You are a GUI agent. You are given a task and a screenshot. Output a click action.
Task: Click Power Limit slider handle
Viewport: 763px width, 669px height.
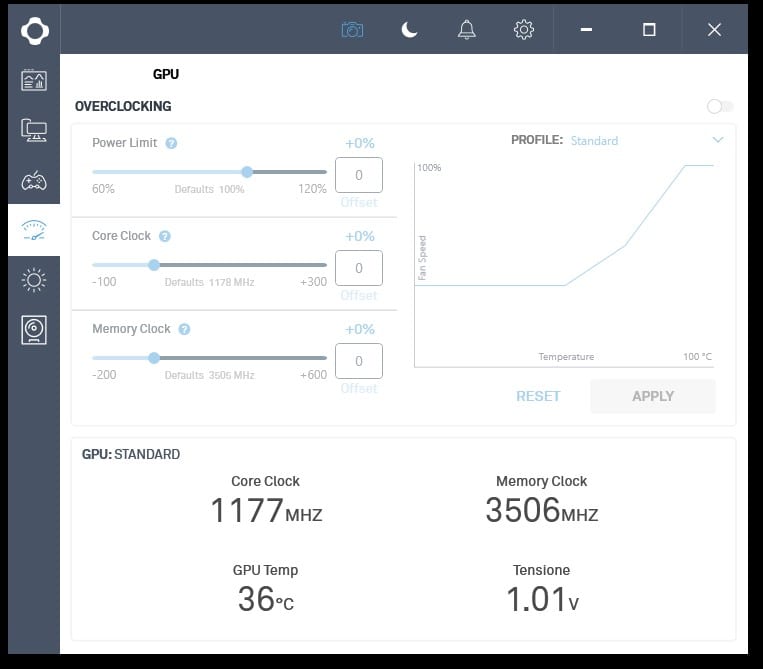click(x=247, y=172)
